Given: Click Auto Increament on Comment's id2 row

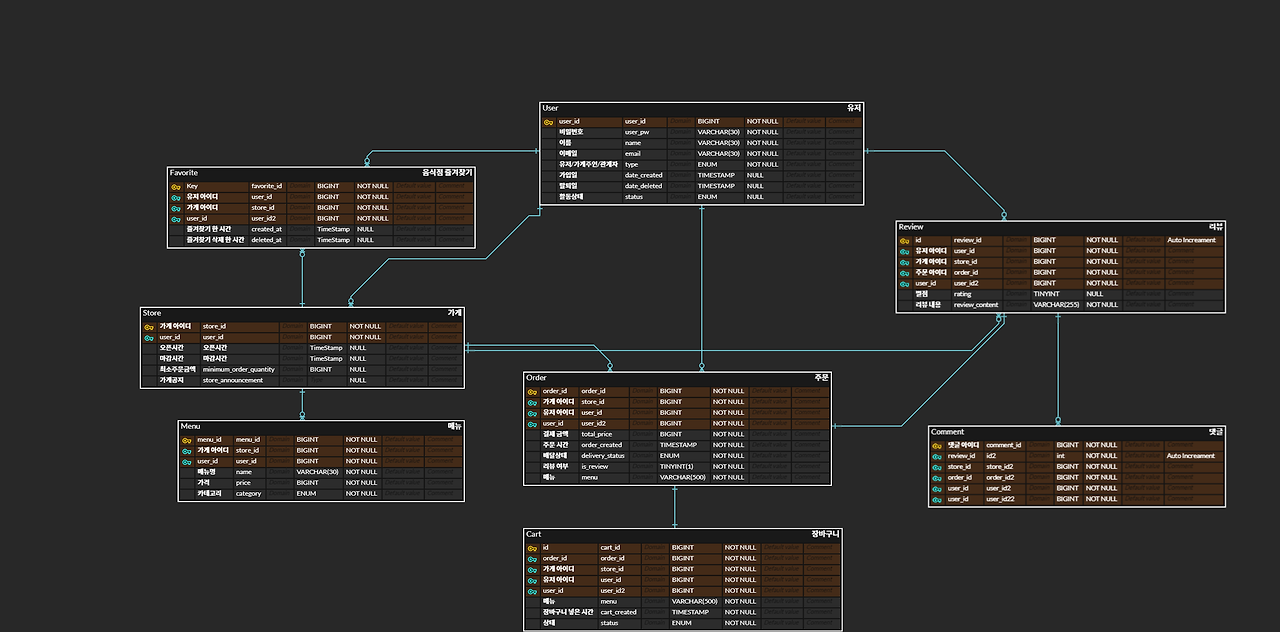Looking at the screenshot, I should 1192,457.
